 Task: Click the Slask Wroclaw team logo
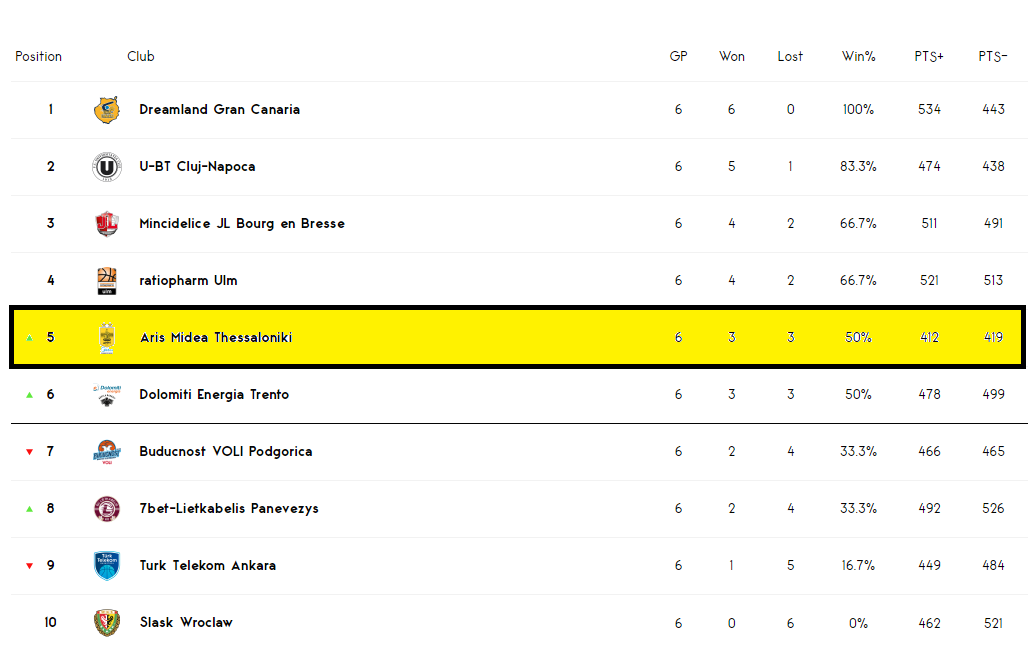point(107,623)
